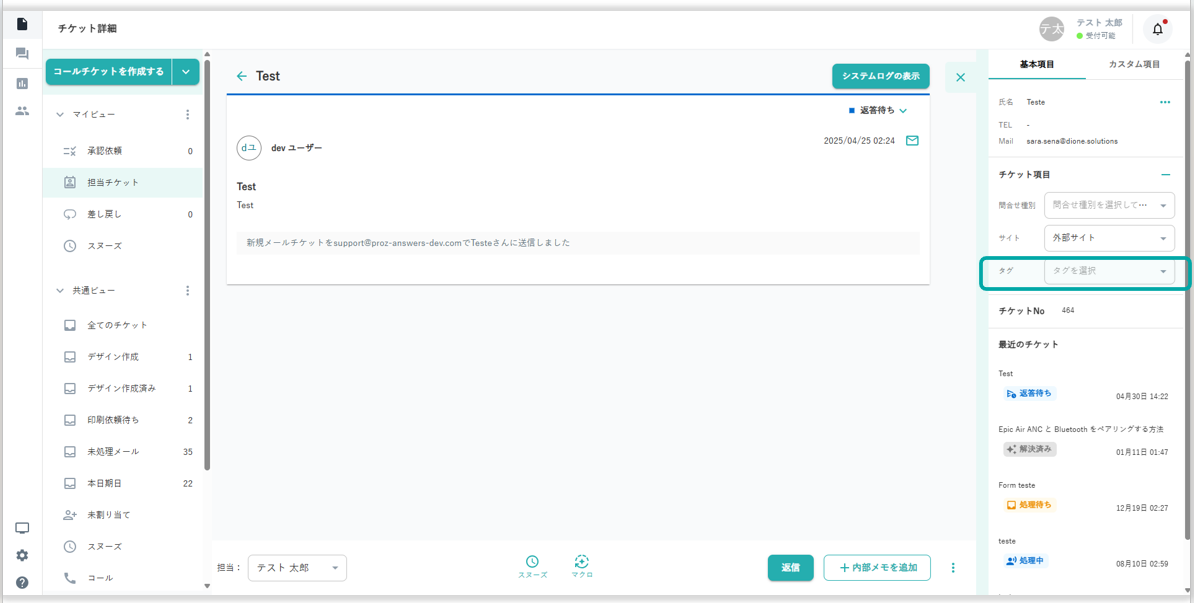Open the タグを選択 dropdown
The width and height of the screenshot is (1194, 603).
[x=1109, y=271]
